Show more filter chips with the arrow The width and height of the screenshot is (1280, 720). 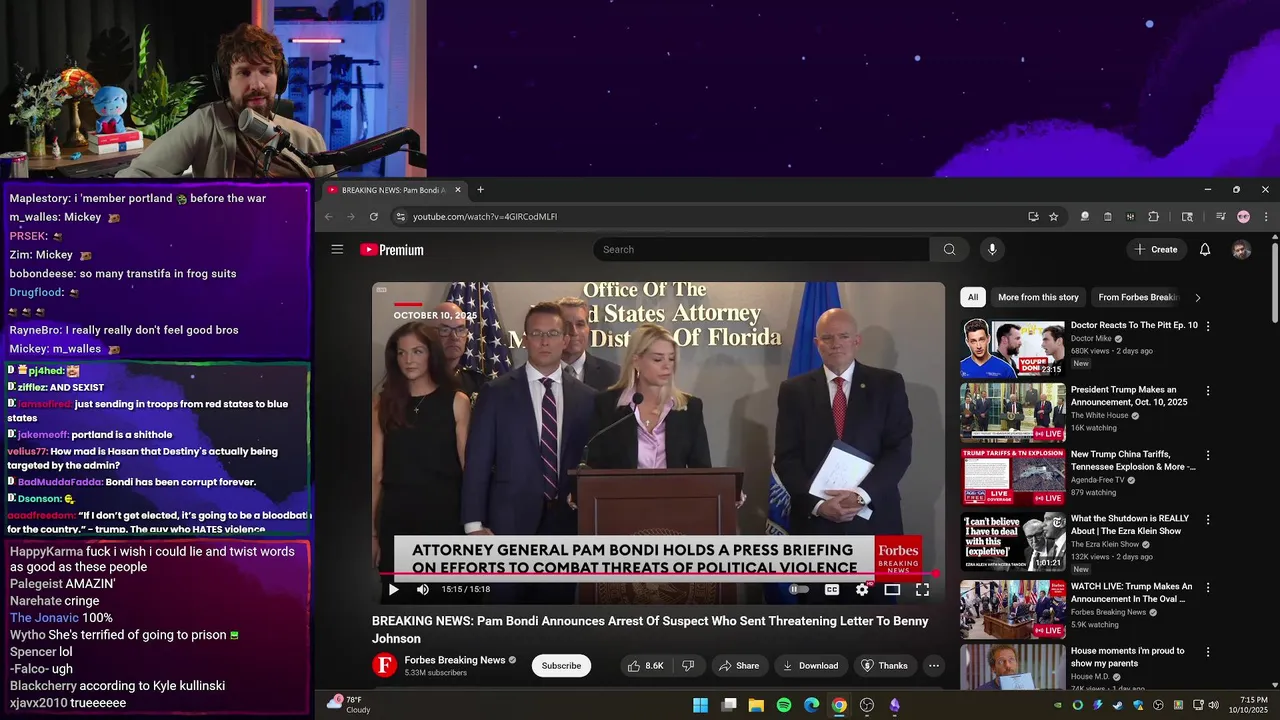click(1197, 297)
